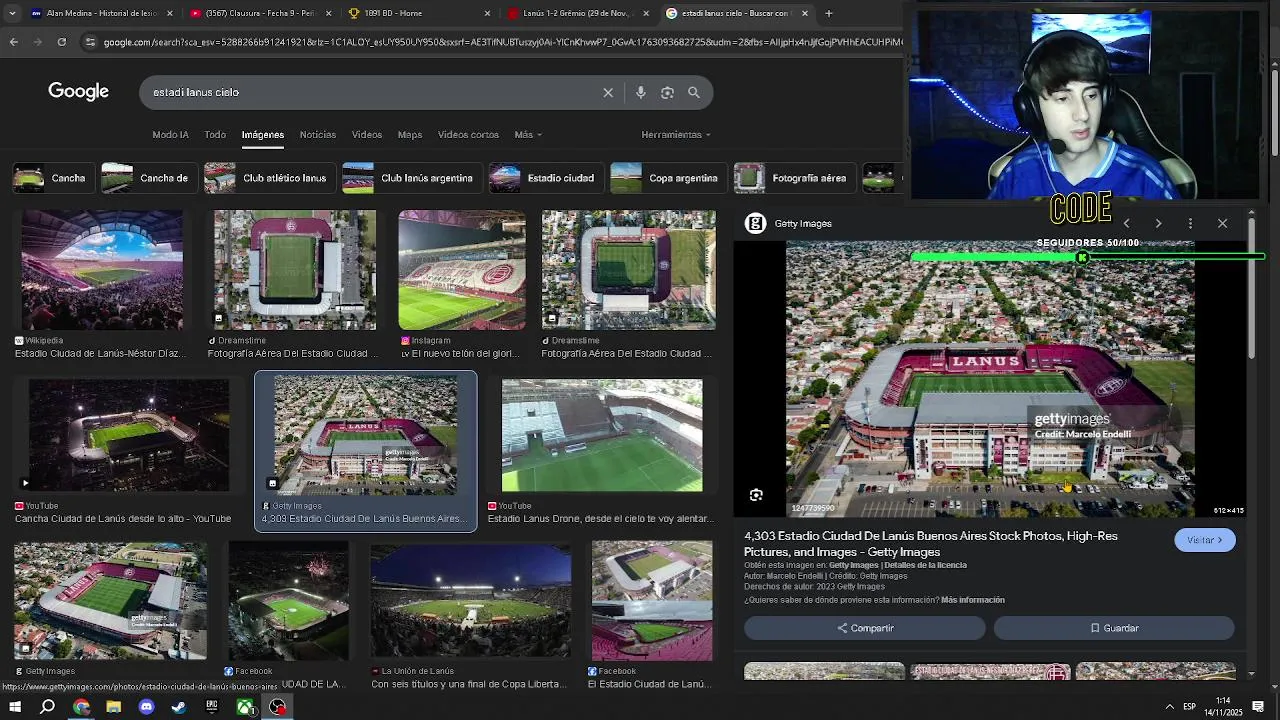This screenshot has width=1280, height=720.
Task: Expand the Más search filter dropdown
Action: coord(528,134)
